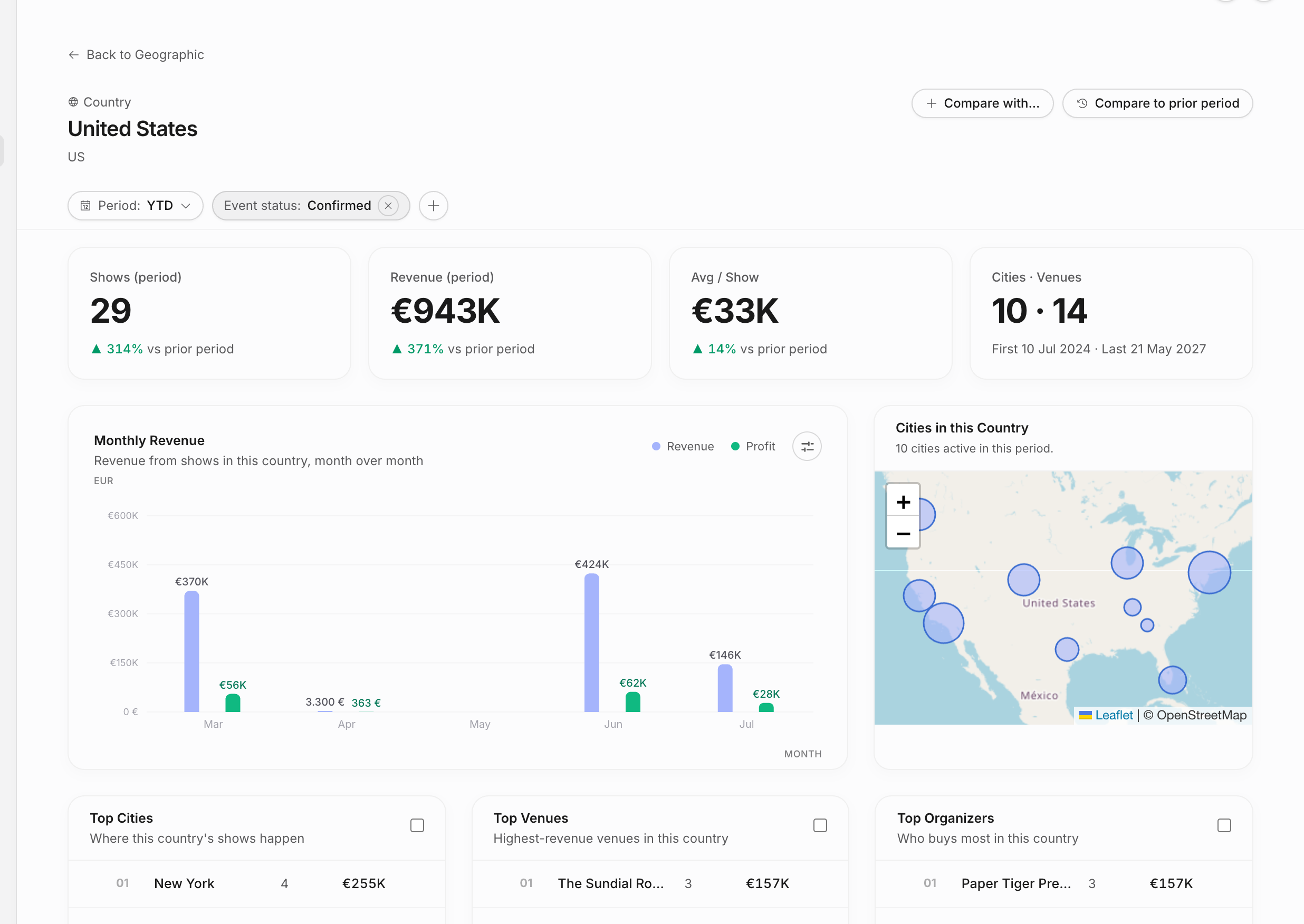
Task: Select The Sundial Ro... venue row
Action: pos(660,883)
